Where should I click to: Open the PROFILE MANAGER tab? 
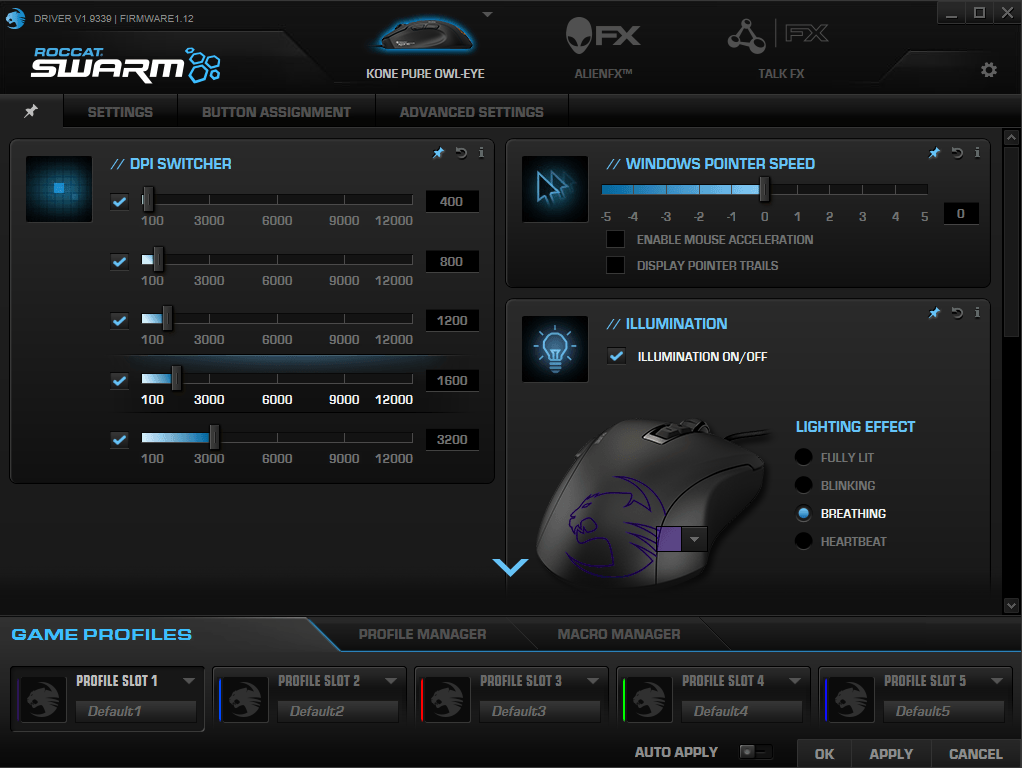tap(422, 634)
